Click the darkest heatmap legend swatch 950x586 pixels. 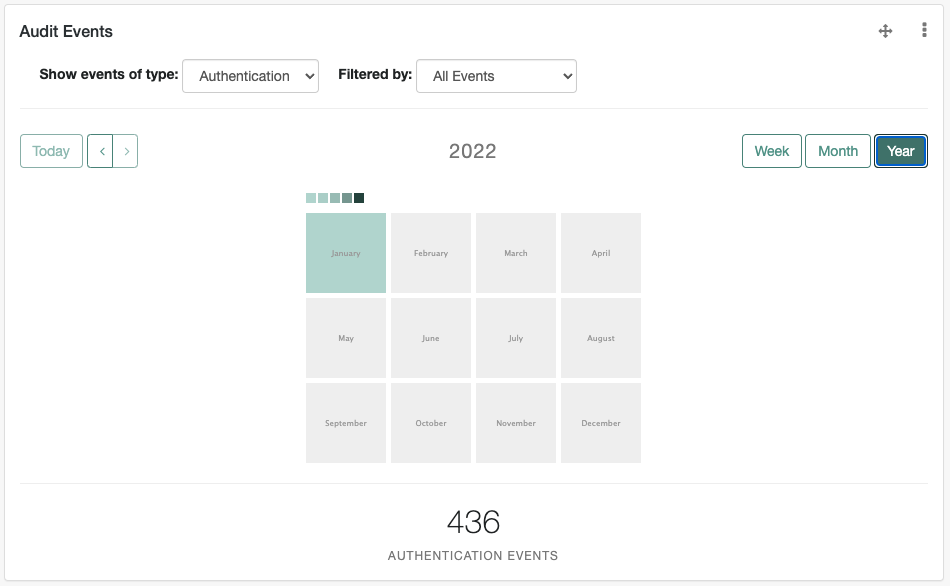(x=356, y=198)
